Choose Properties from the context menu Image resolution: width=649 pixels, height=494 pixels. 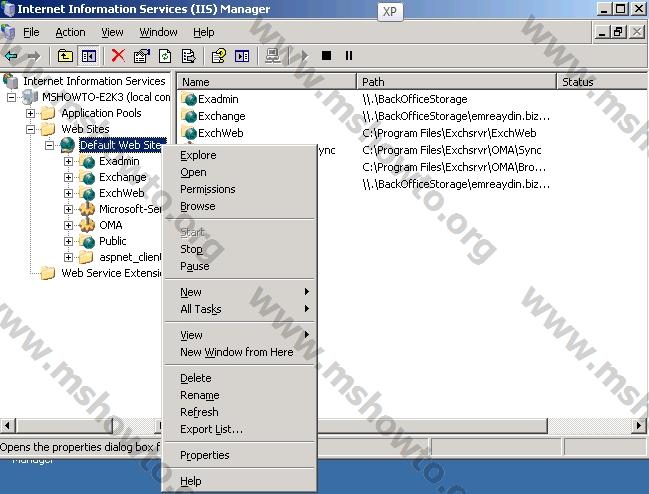pyautogui.click(x=240, y=455)
